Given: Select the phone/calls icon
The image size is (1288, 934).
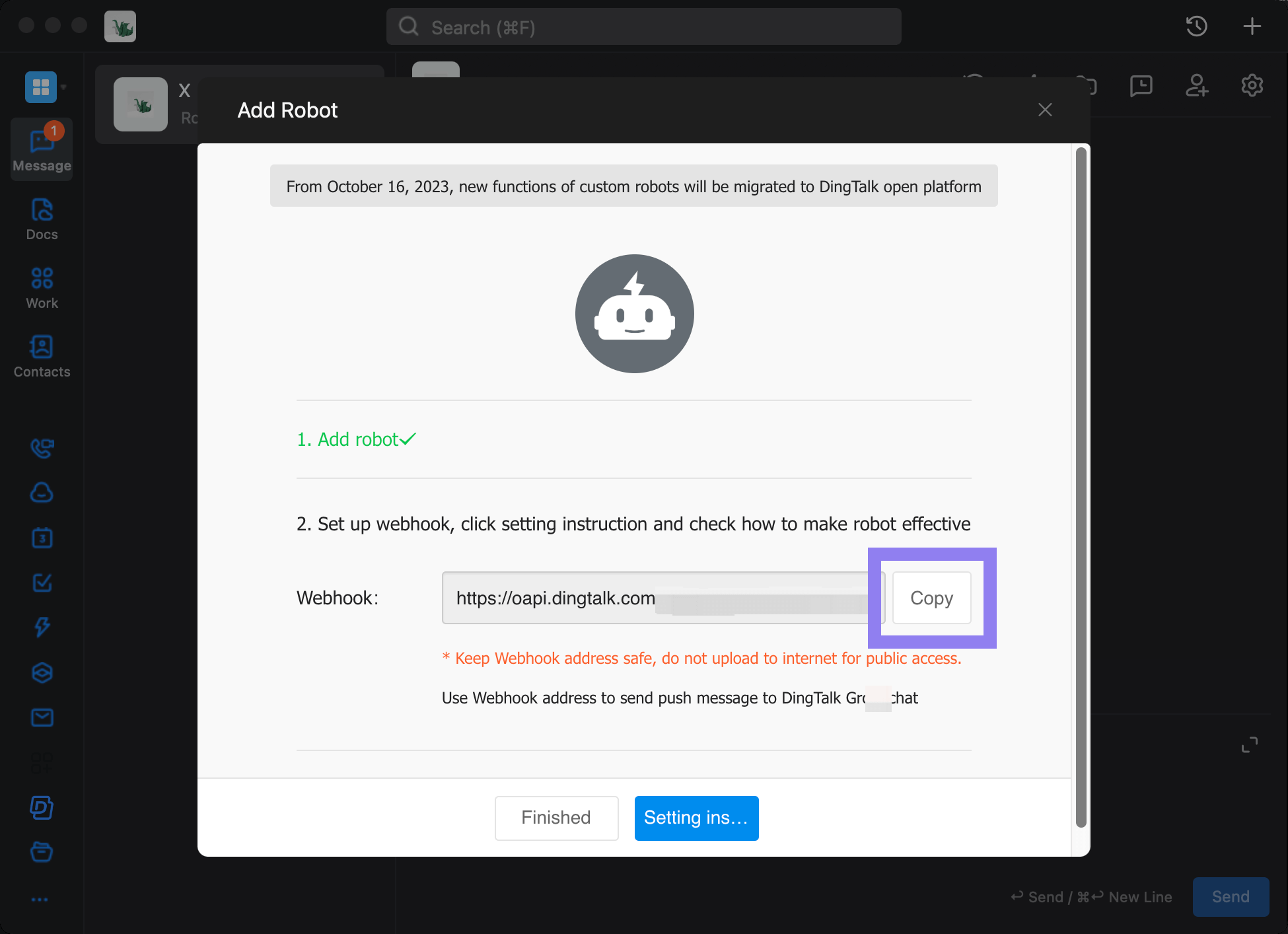Looking at the screenshot, I should [41, 447].
